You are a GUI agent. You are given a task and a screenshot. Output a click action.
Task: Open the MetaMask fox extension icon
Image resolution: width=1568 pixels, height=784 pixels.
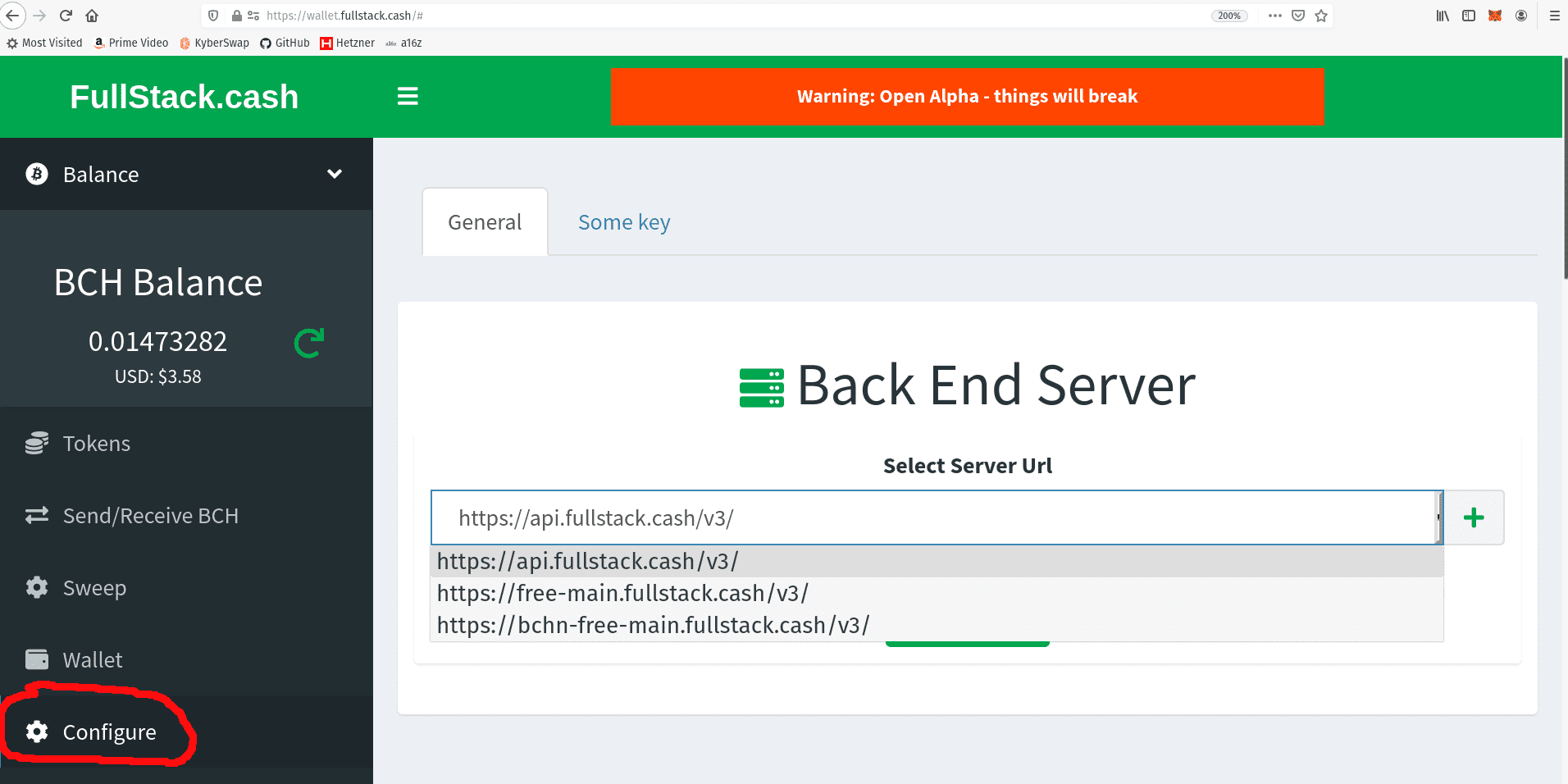(1495, 16)
